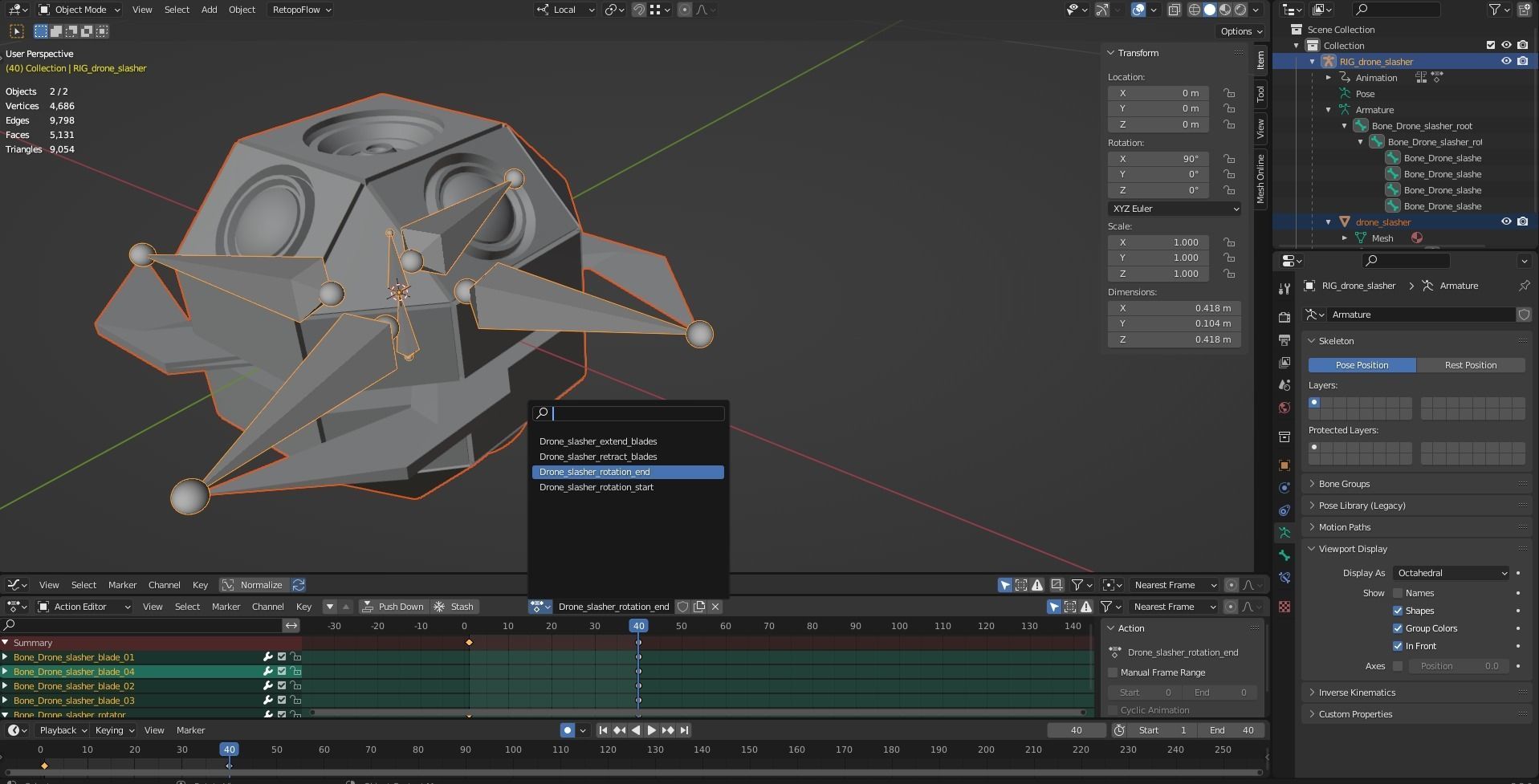Enable Manual Frame Range checkbox
1539x784 pixels.
coord(1113,672)
